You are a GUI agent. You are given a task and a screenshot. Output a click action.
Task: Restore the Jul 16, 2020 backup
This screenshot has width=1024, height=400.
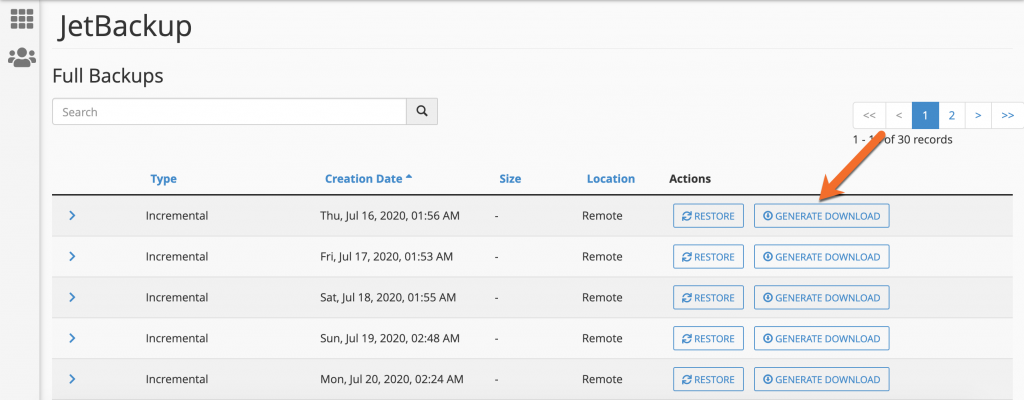coord(708,216)
